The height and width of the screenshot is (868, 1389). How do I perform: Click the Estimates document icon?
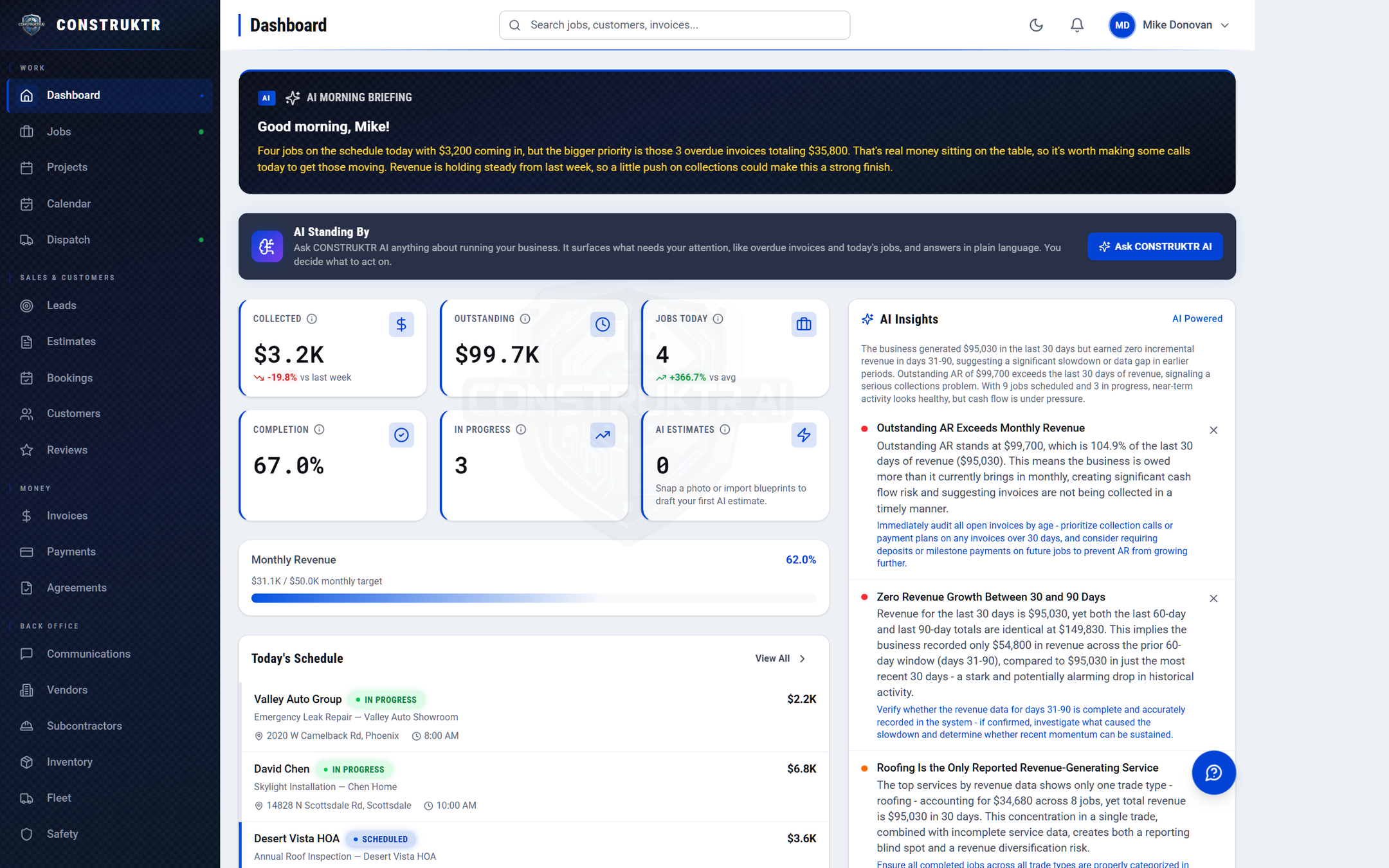pos(26,341)
